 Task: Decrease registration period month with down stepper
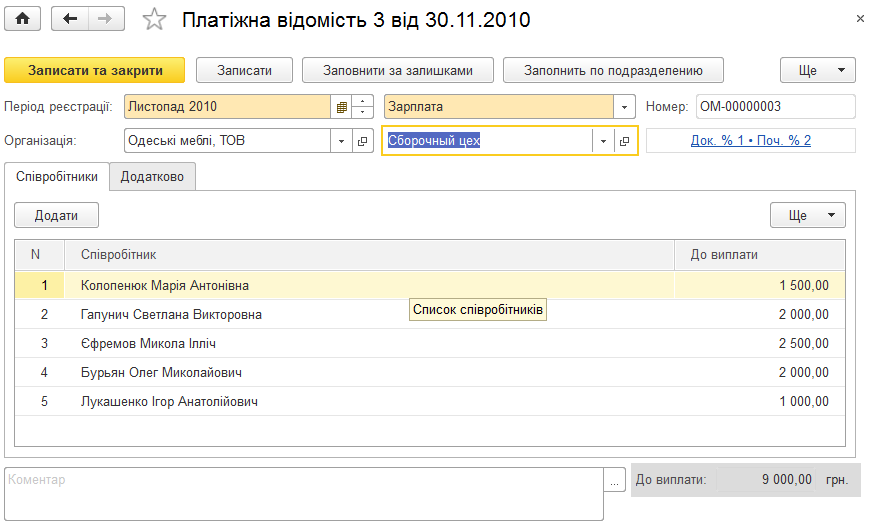tap(363, 112)
